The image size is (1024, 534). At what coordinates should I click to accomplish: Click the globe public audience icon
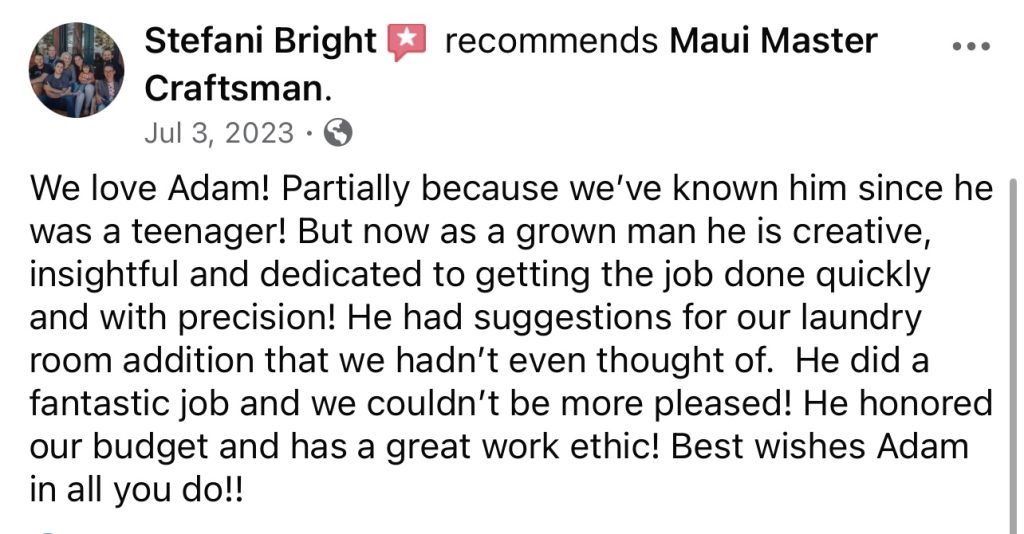(x=339, y=133)
